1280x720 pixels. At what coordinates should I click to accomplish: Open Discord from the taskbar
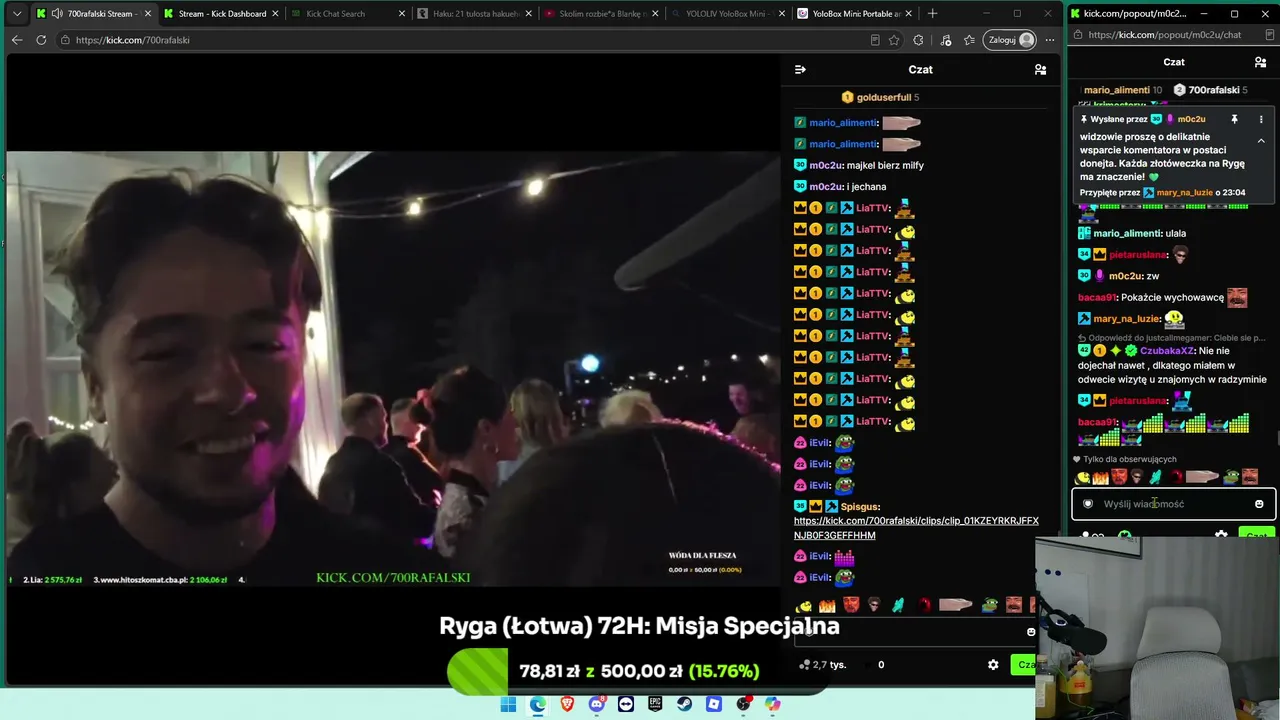coord(597,704)
